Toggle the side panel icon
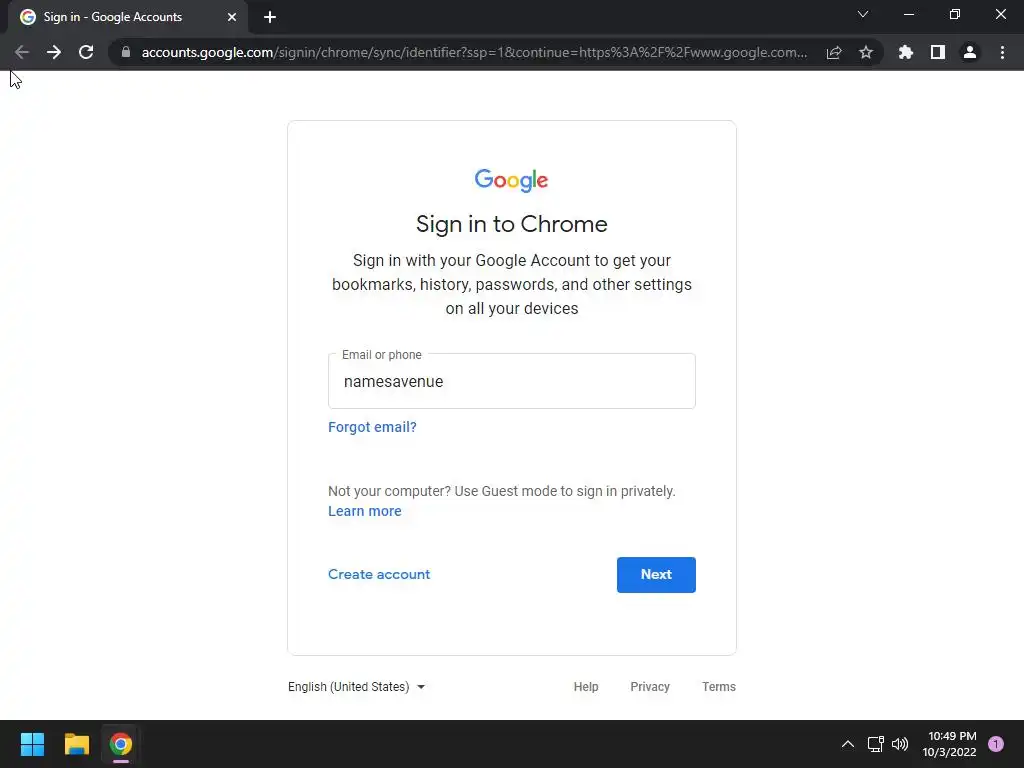Screen dimensions: 1024x768 pyautogui.click(x=938, y=52)
